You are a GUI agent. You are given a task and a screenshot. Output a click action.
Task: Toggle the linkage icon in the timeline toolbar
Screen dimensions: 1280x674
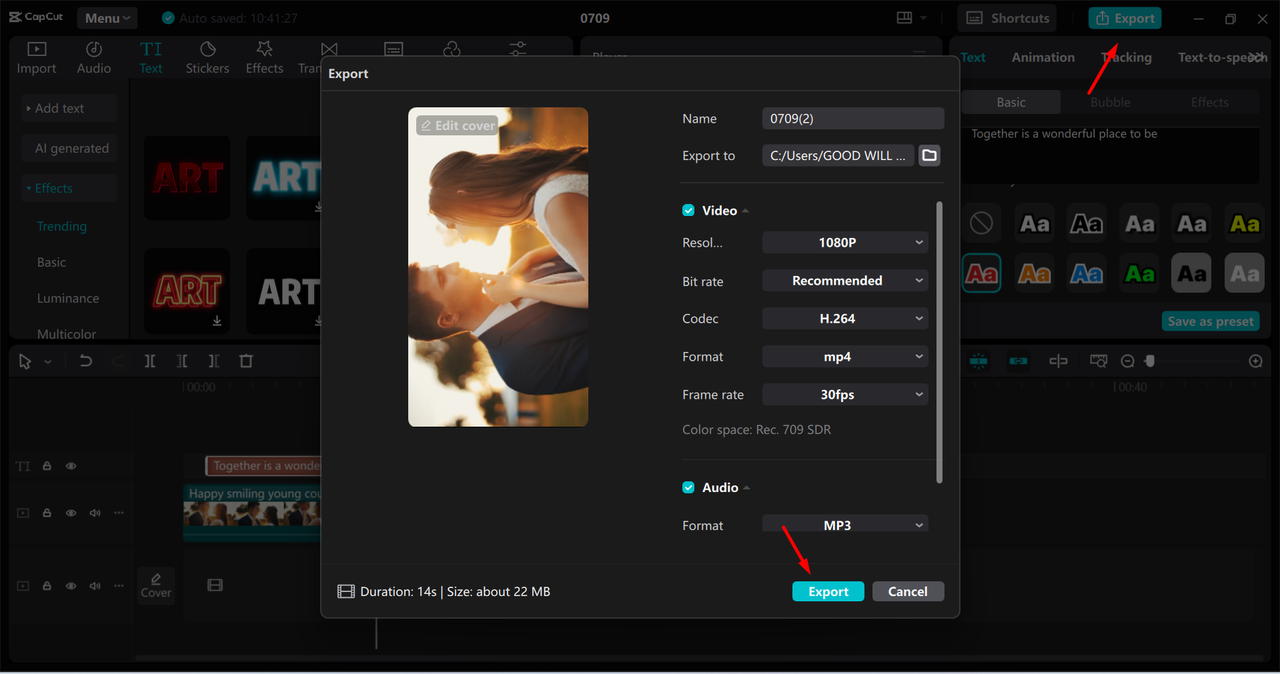(1018, 361)
